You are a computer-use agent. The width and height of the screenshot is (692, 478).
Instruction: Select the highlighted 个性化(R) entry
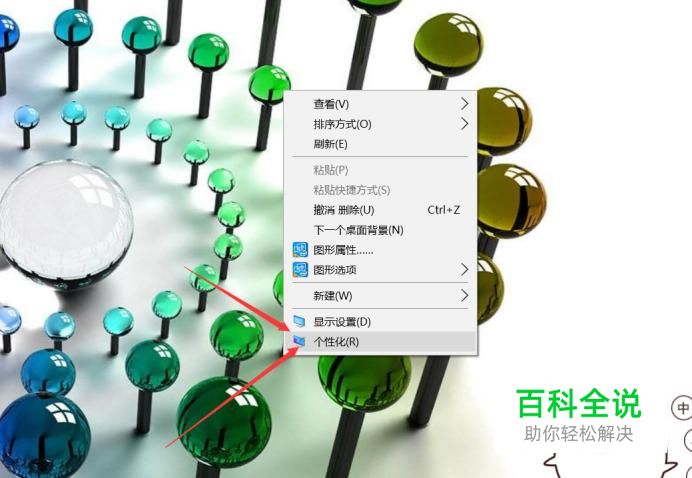pos(384,341)
